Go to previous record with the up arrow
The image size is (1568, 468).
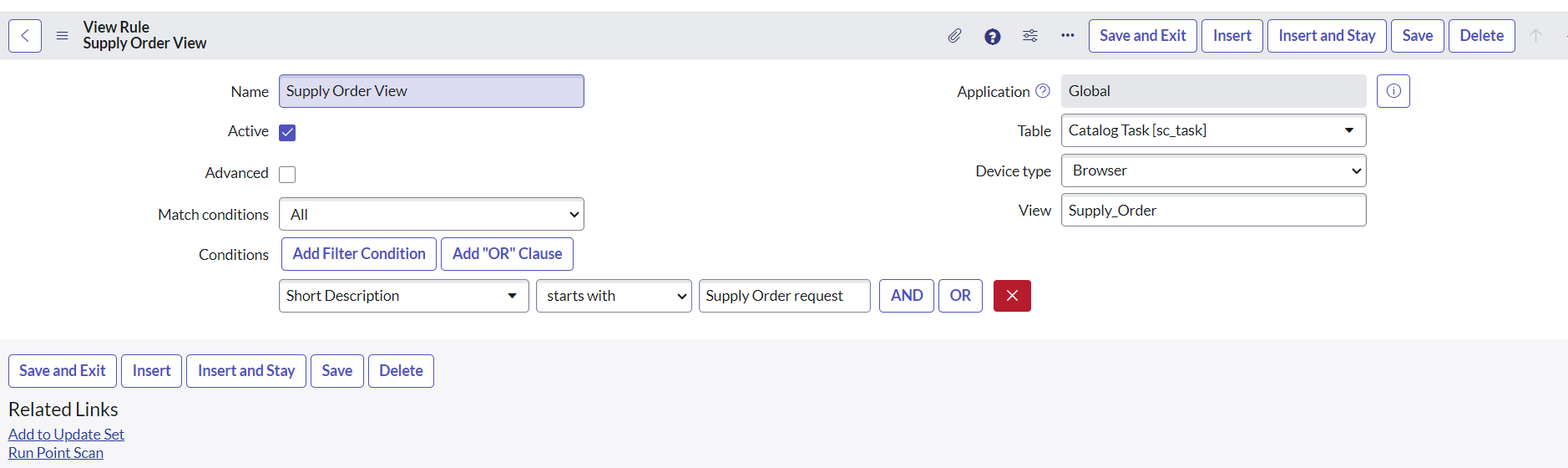pyautogui.click(x=1535, y=36)
